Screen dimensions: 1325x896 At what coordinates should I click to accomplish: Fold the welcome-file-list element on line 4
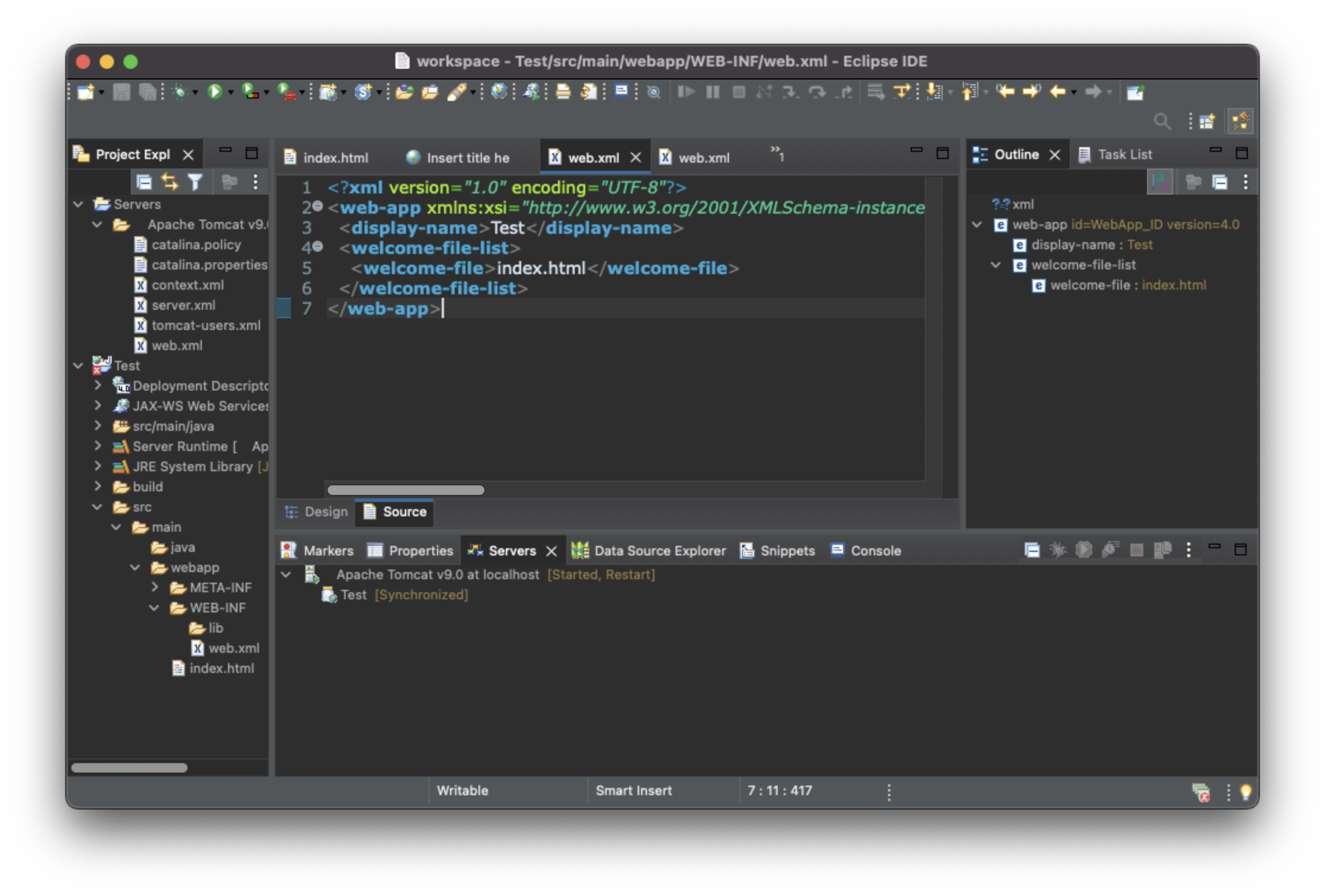(x=318, y=247)
